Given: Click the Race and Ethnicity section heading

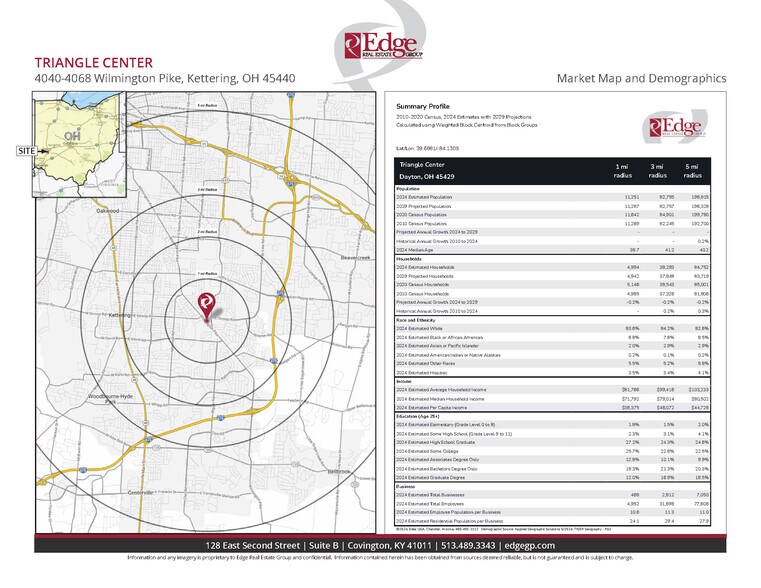Looking at the screenshot, I should click(x=416, y=320).
